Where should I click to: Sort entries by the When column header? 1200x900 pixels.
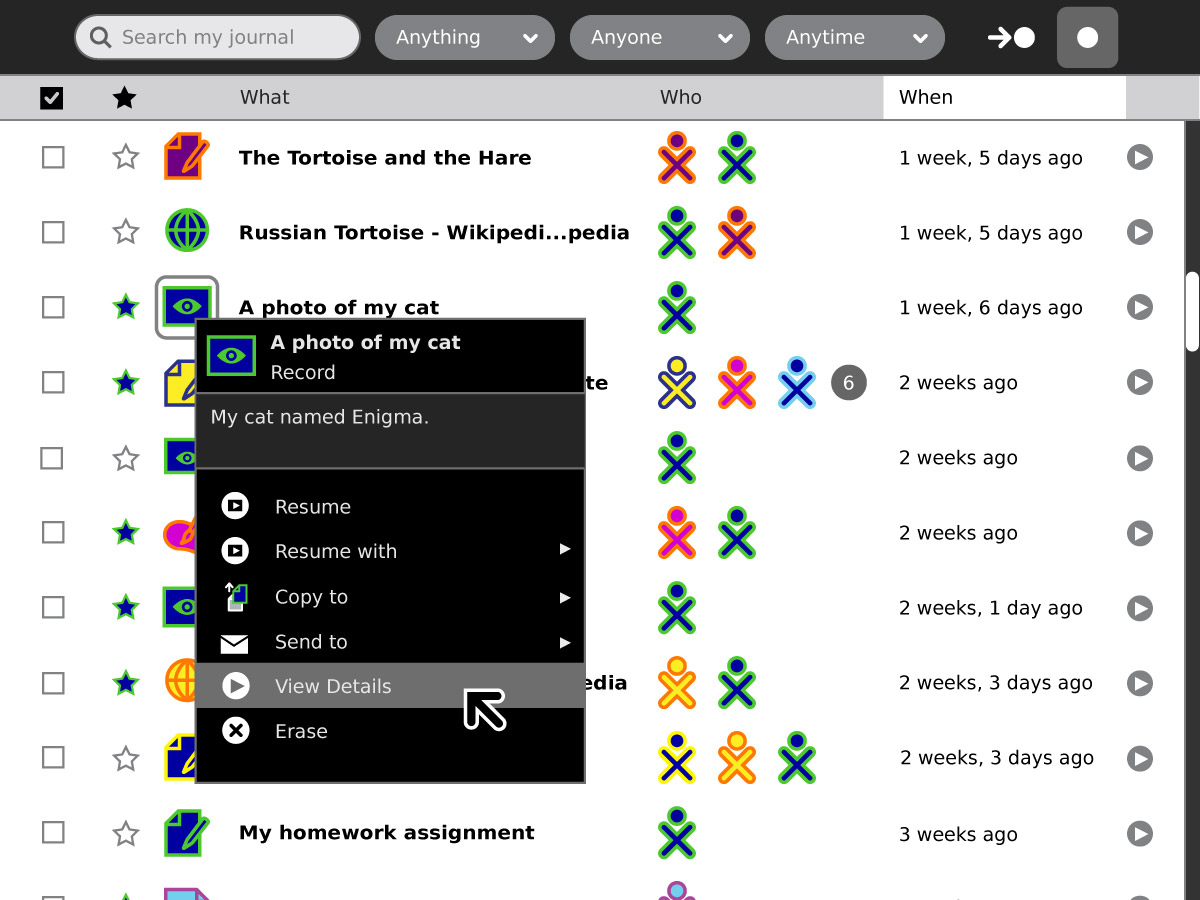pos(1004,97)
